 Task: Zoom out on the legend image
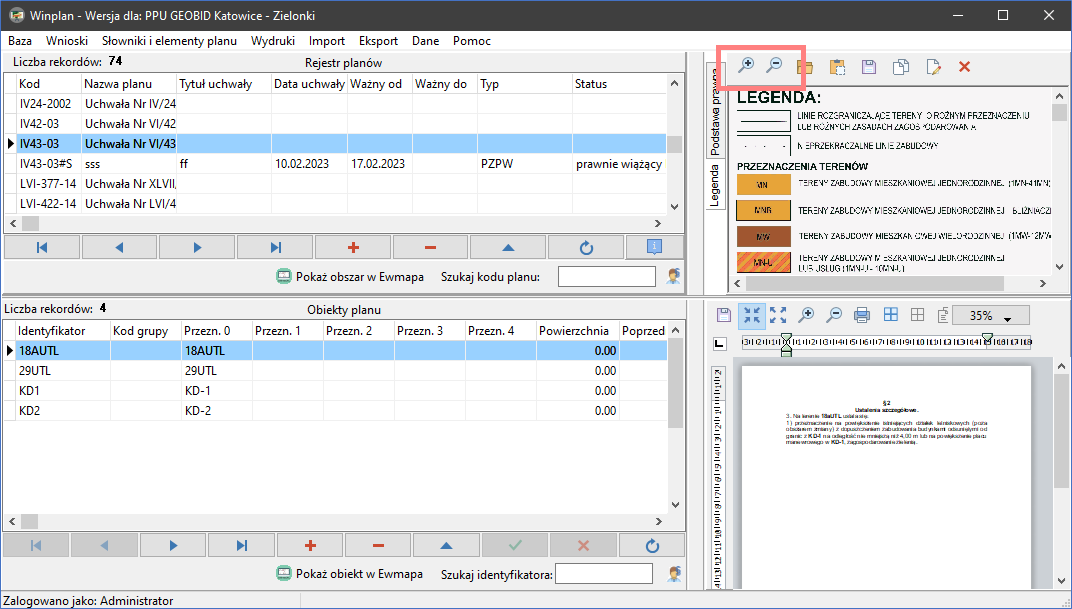(x=773, y=67)
